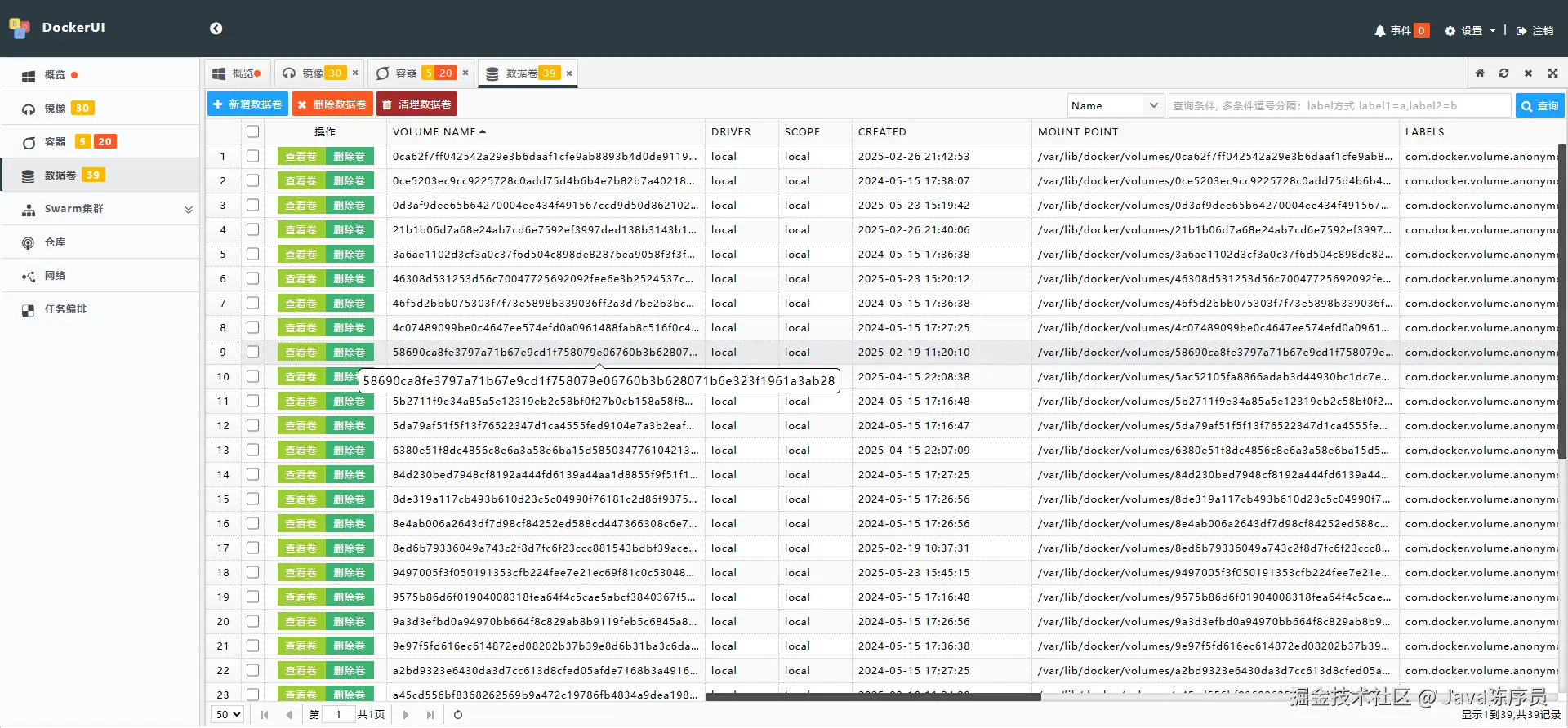Check the checkbox for row 18

[252, 572]
